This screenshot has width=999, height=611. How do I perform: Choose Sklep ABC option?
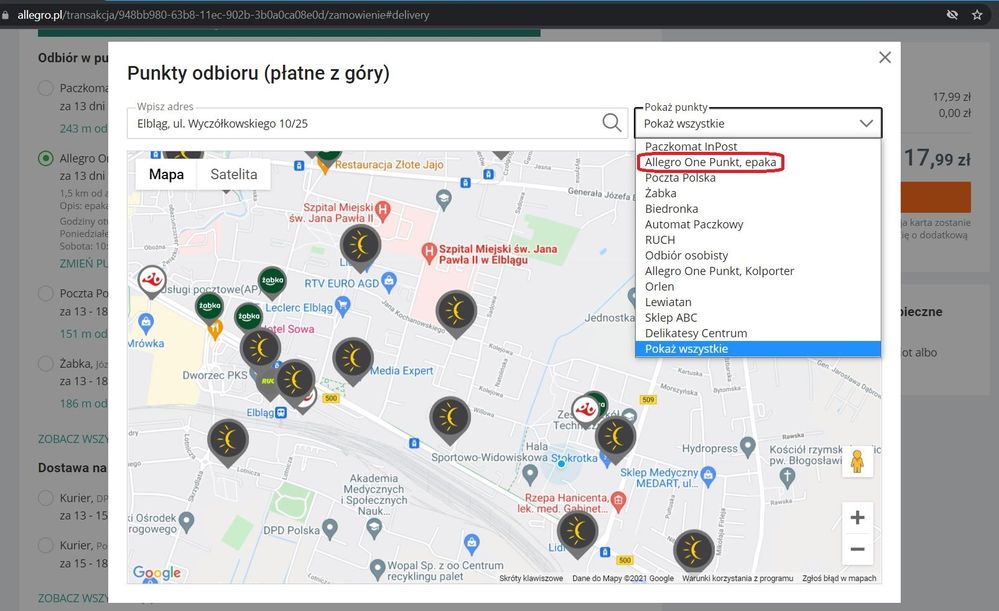click(758, 318)
